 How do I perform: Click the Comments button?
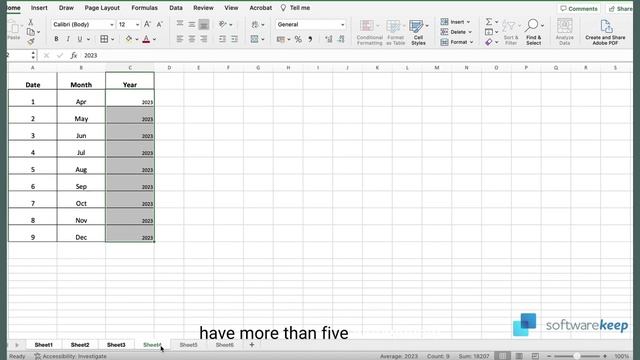click(579, 9)
